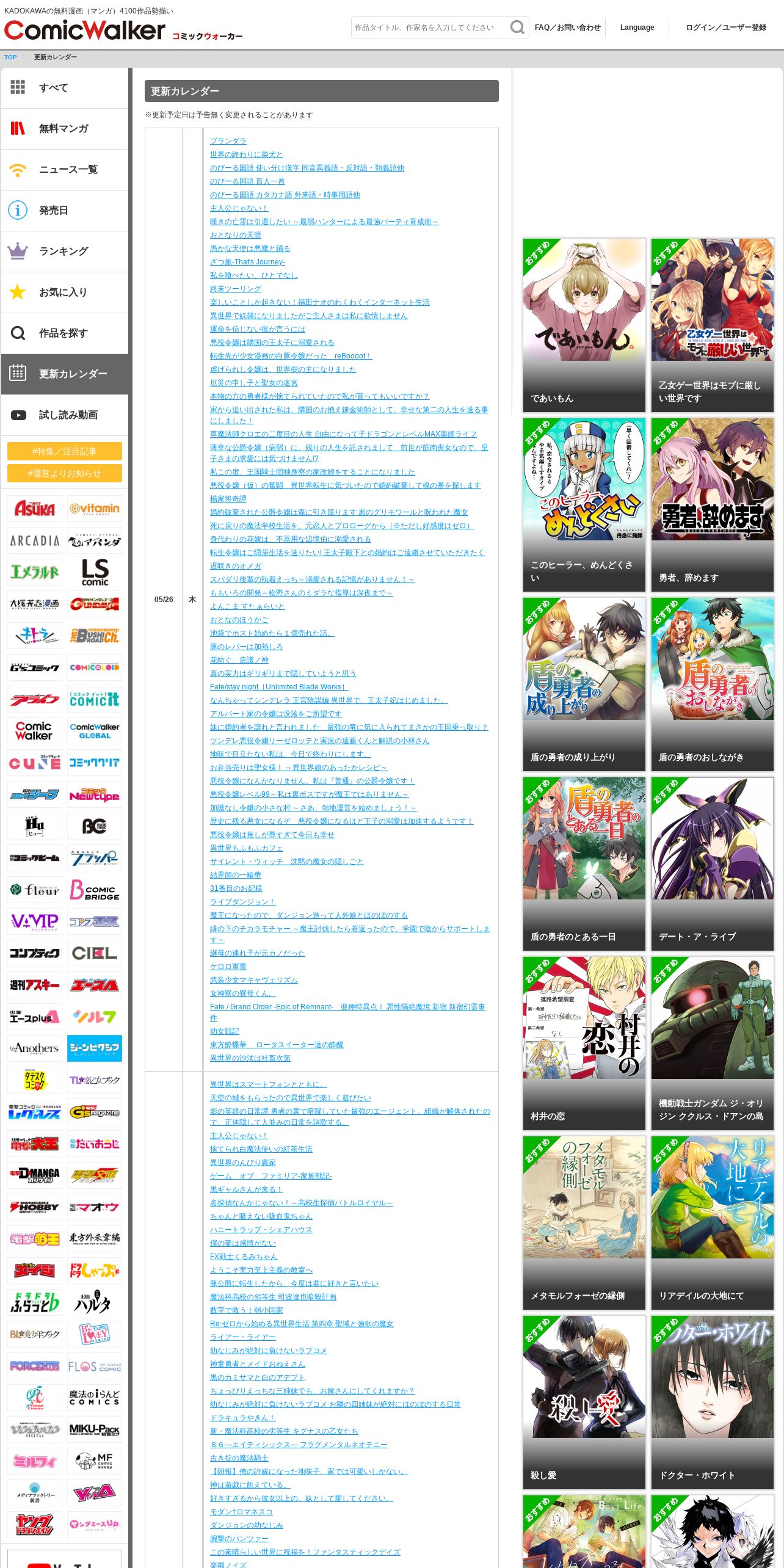Click the #特集／注目記事 button
This screenshot has width=784, height=1568.
[x=65, y=451]
